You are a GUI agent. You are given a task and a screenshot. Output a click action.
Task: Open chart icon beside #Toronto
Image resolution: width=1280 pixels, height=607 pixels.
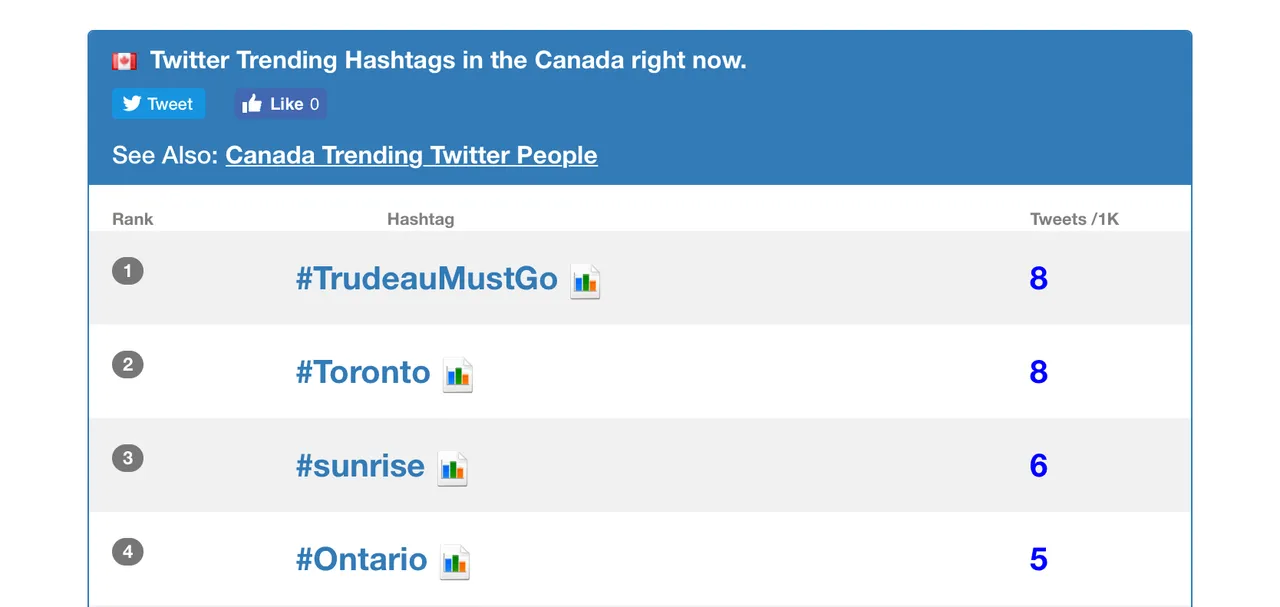pyautogui.click(x=458, y=375)
